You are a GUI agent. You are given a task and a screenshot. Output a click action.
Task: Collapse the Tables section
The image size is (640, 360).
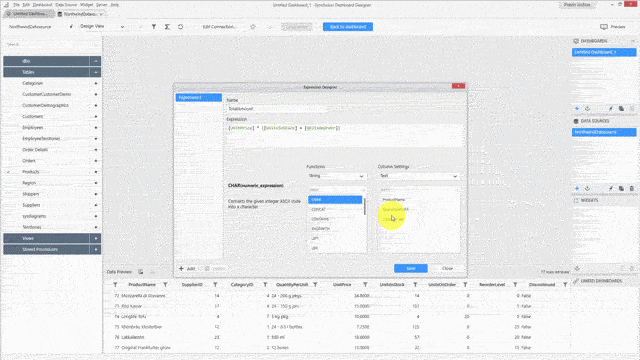tap(95, 72)
